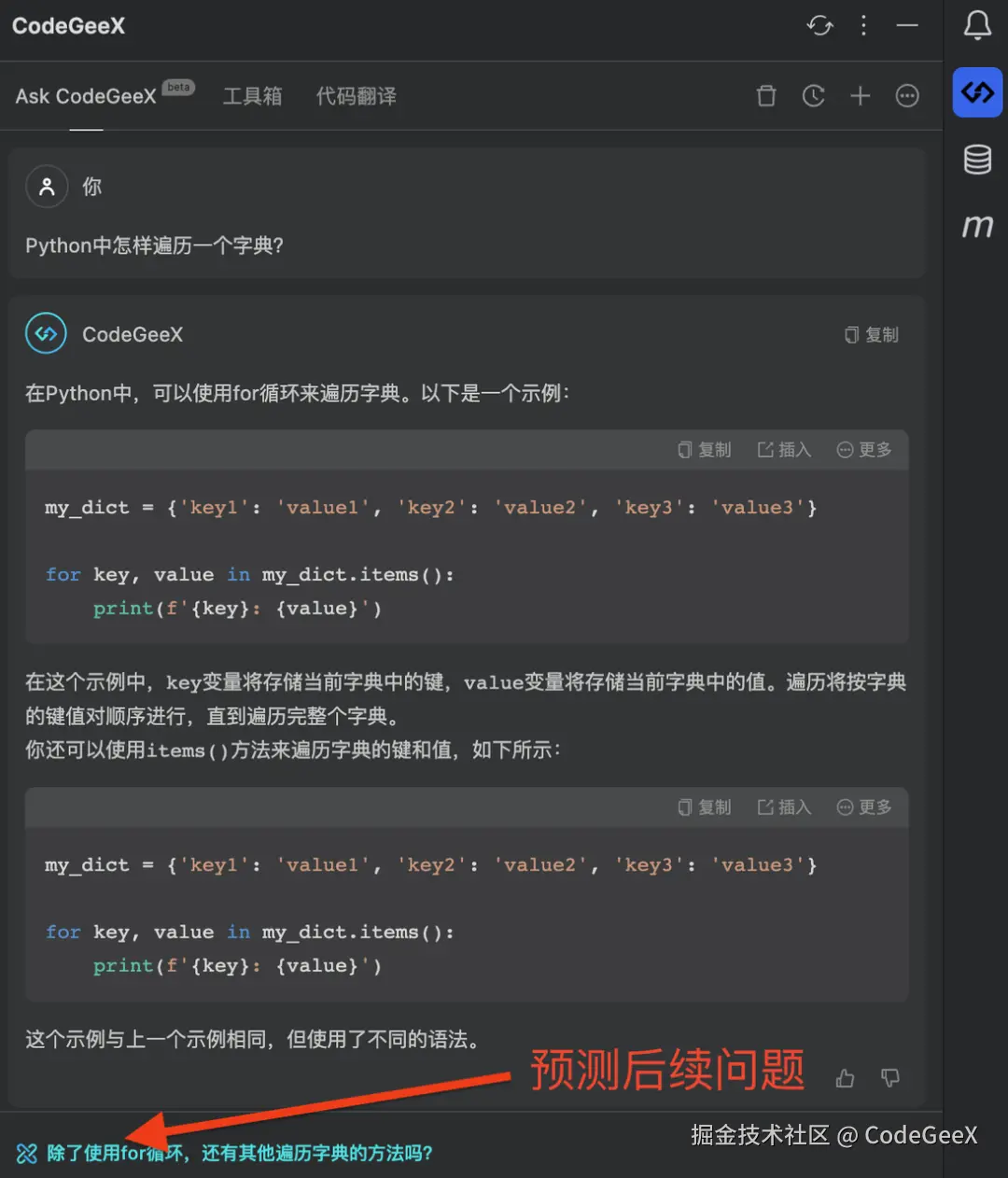Copy the second code block with 复制
The image size is (1008, 1178).
[705, 806]
